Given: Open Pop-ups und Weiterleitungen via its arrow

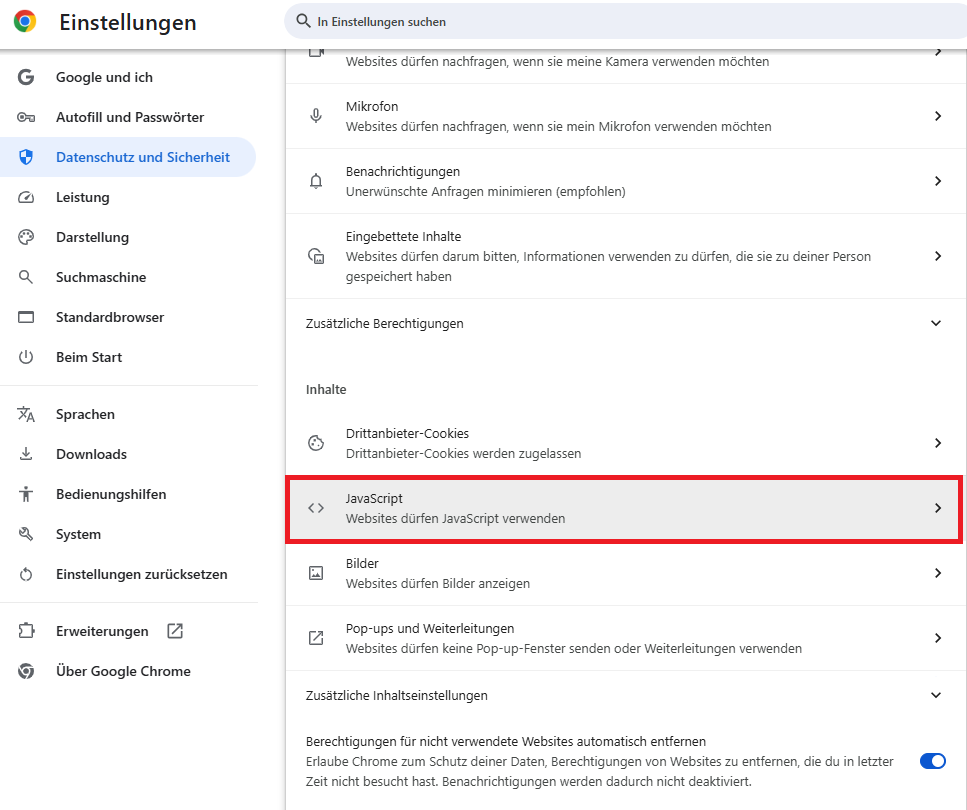Looking at the screenshot, I should click(938, 638).
